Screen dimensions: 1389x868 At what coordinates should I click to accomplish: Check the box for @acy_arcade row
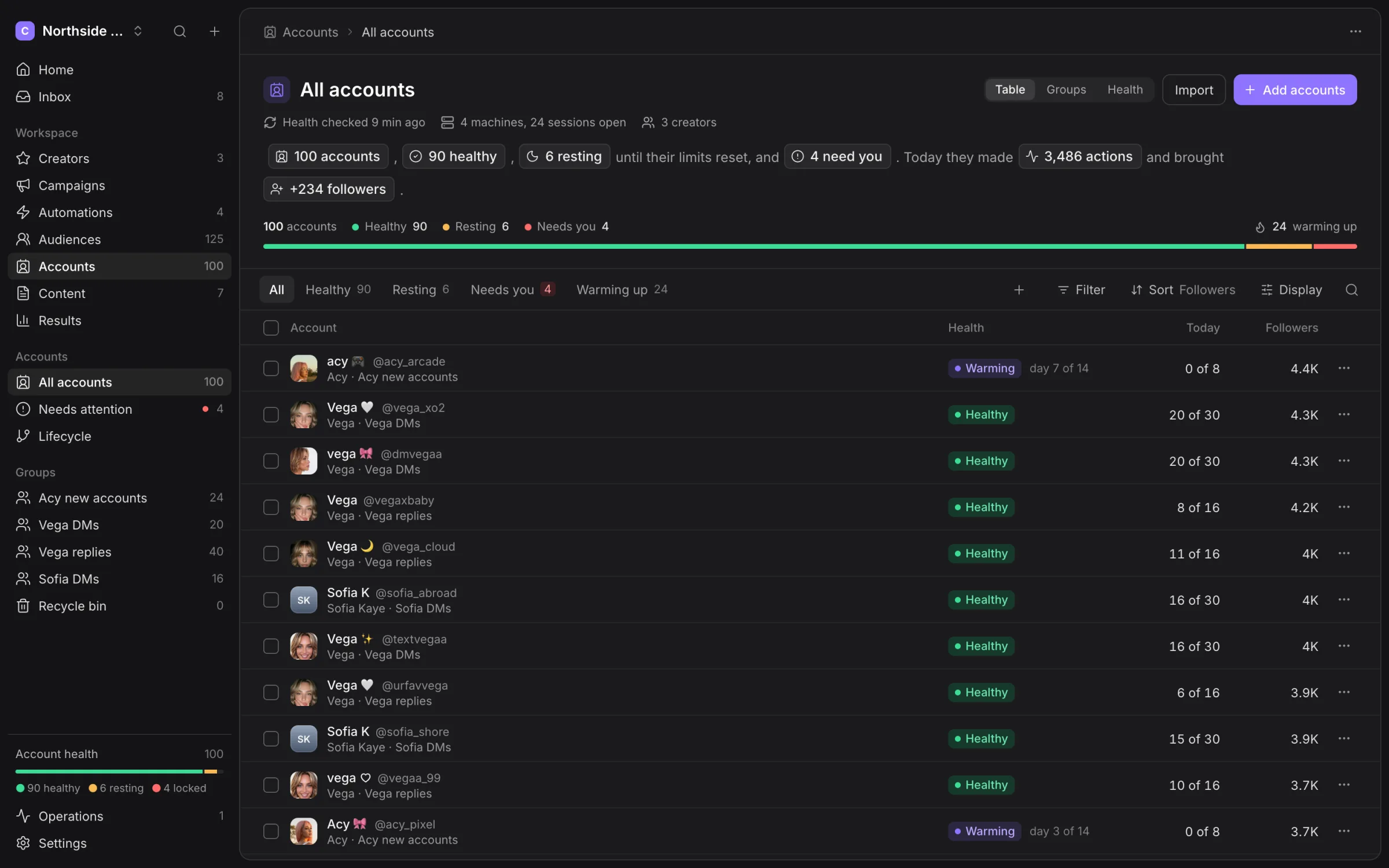pos(271,368)
